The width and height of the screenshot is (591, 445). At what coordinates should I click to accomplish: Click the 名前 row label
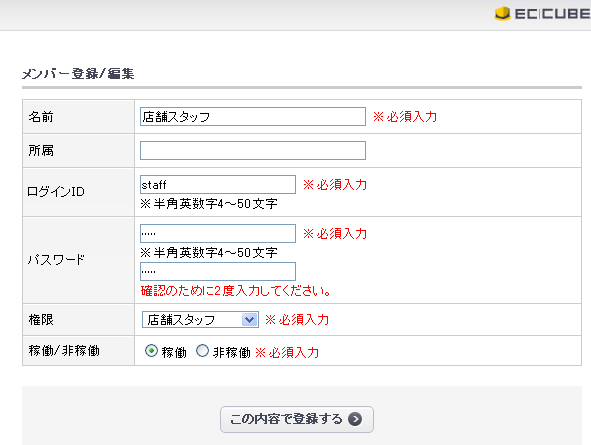(41, 117)
